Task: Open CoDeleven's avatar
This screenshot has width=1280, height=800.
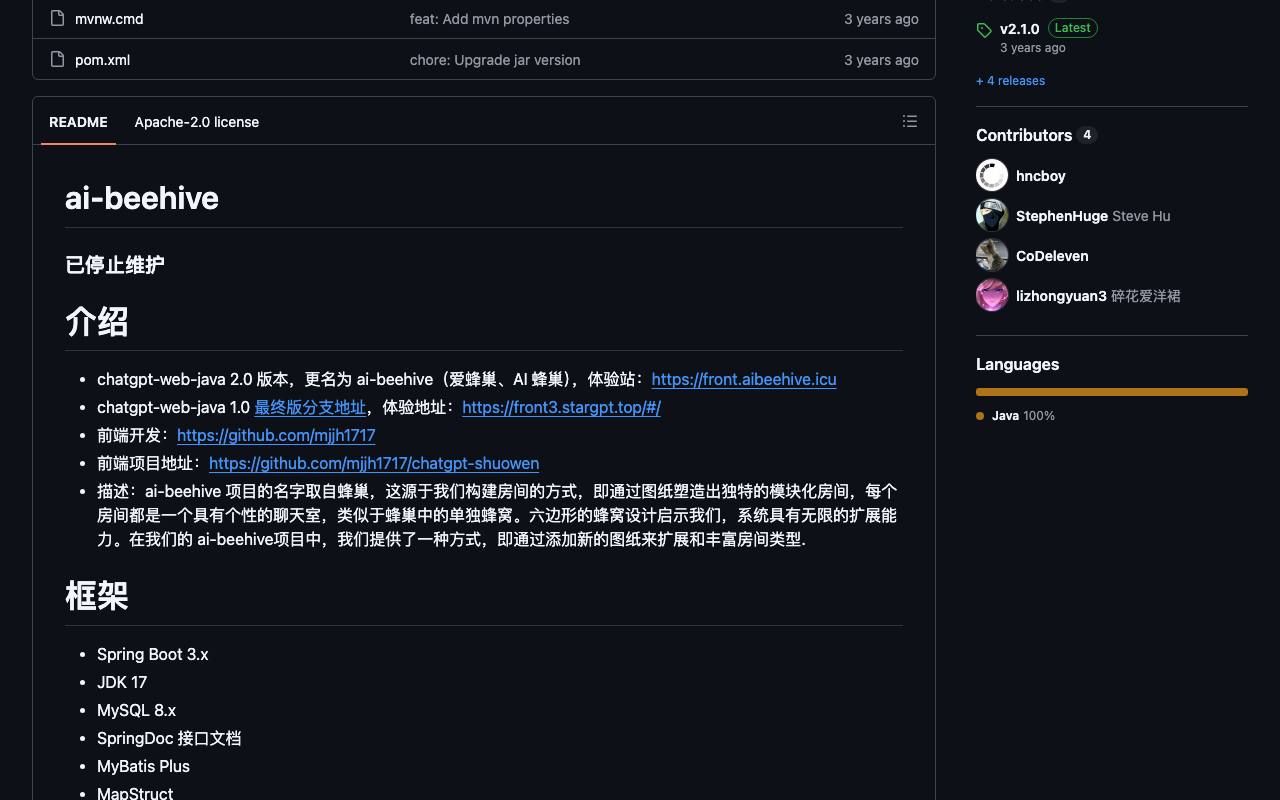Action: pos(992,255)
